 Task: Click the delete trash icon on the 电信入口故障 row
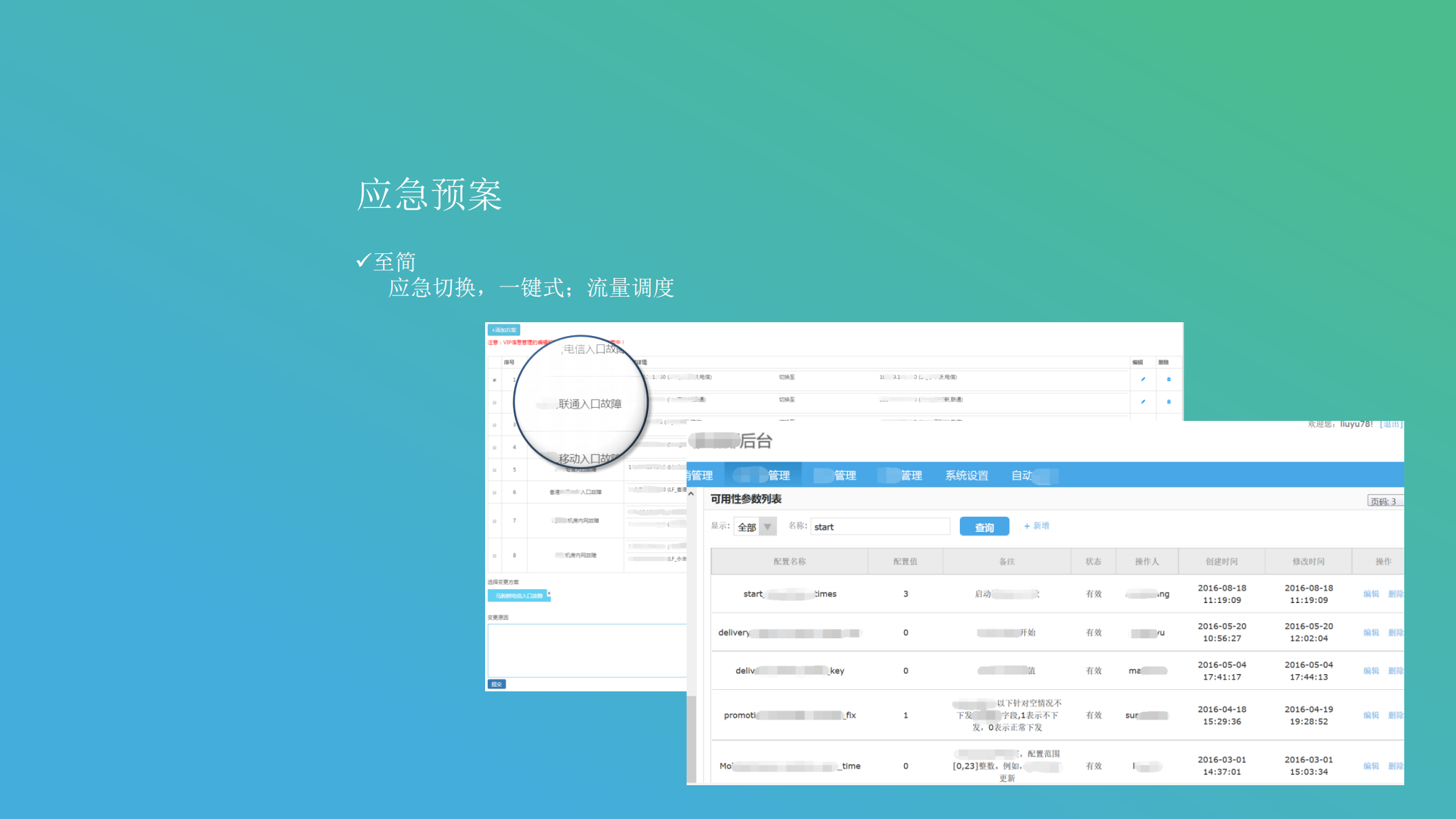click(1168, 379)
